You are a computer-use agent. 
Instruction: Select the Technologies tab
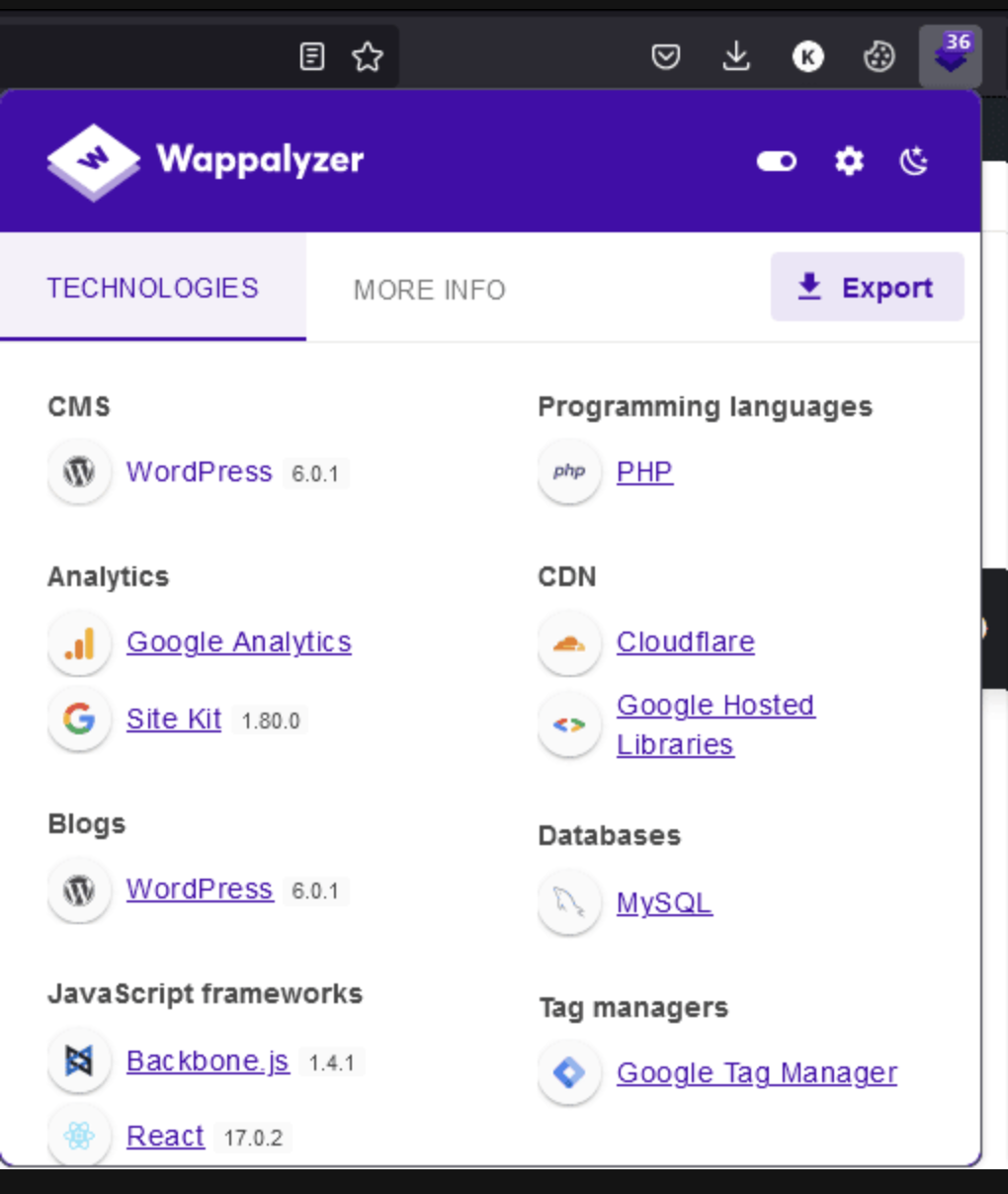tap(153, 288)
